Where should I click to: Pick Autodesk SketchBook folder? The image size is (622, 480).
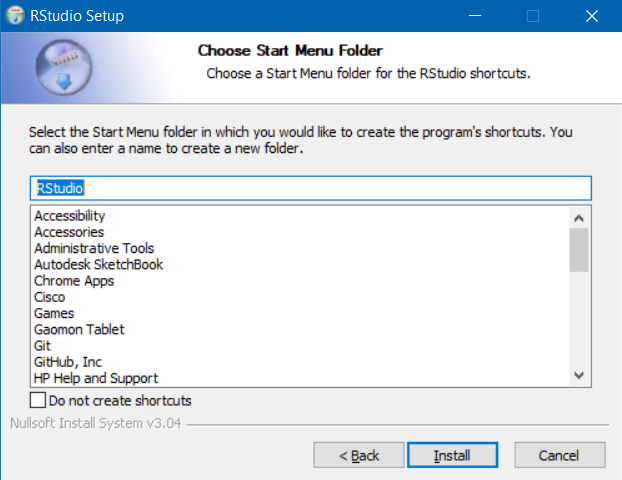pos(98,265)
